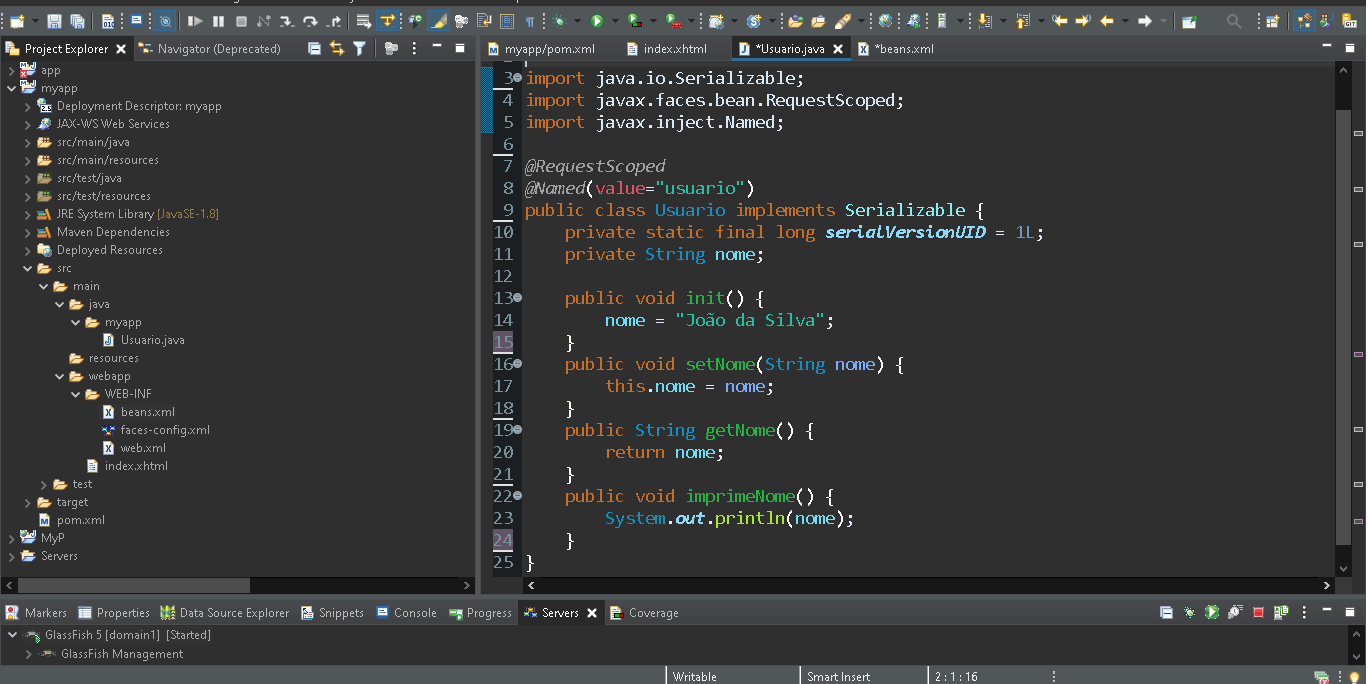Open the Project Explorer filter icon

click(x=359, y=48)
